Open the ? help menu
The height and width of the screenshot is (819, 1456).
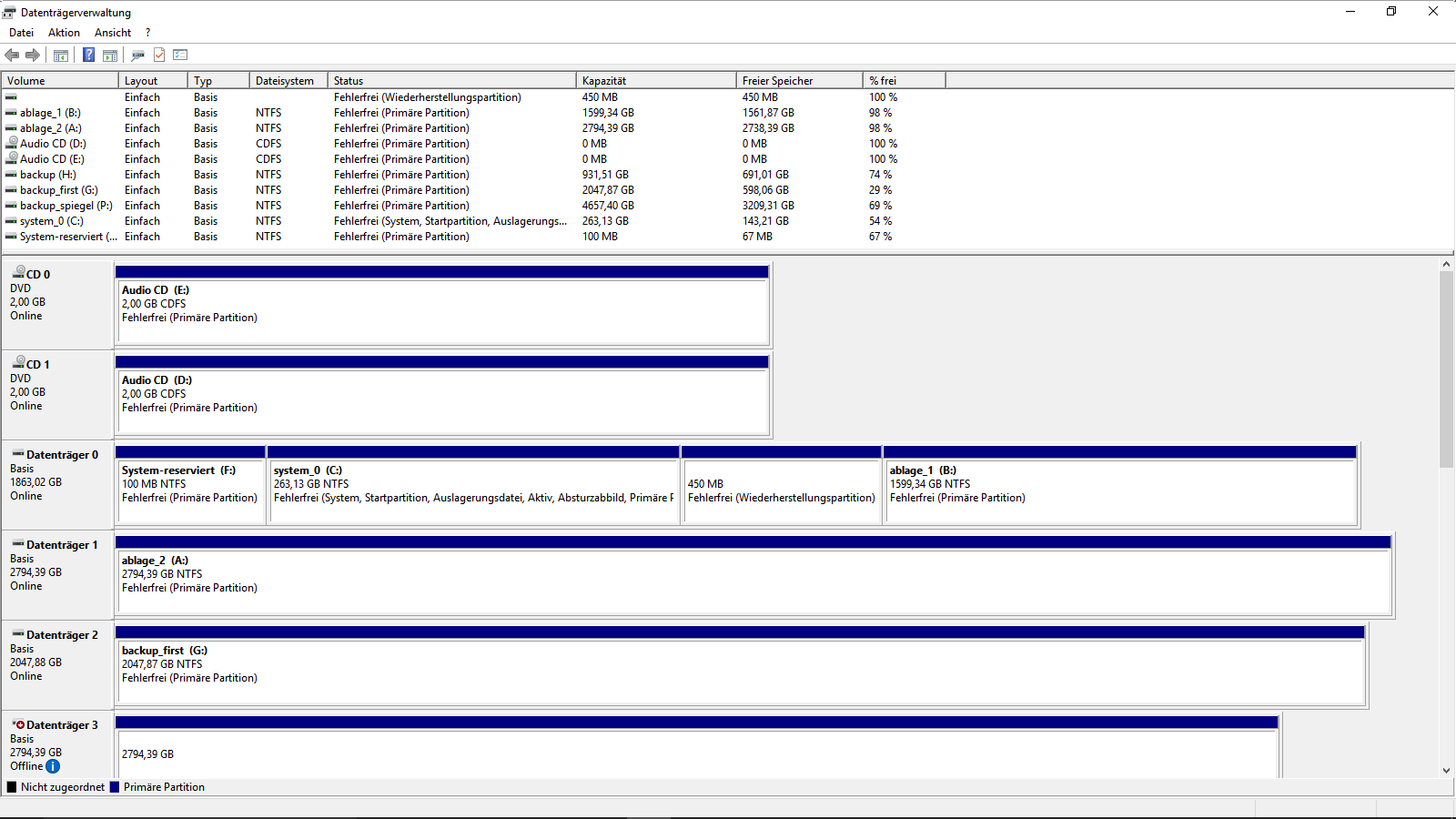(147, 33)
